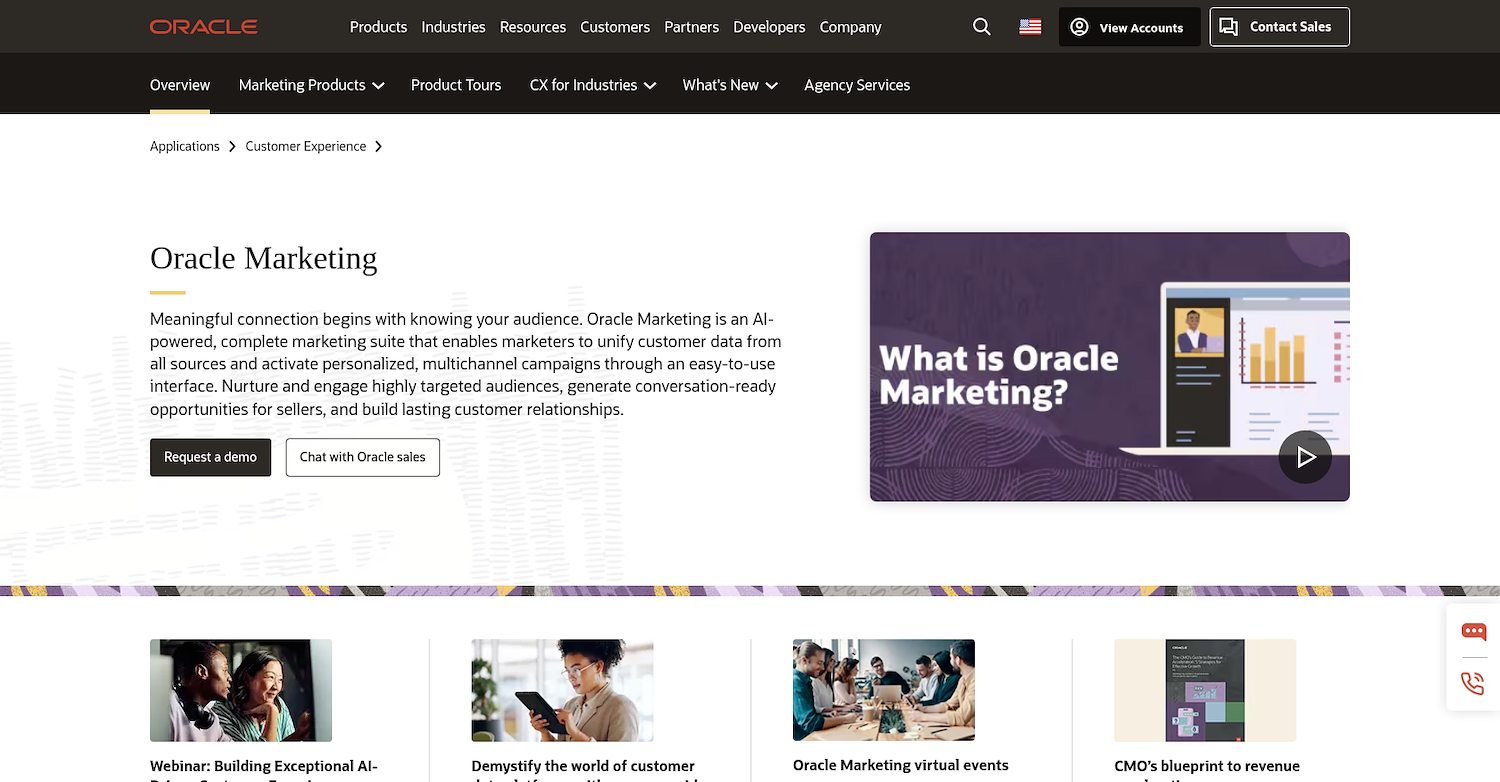Open the What is Oracle Marketing video thumbnail
The width and height of the screenshot is (1500, 782).
point(1110,367)
